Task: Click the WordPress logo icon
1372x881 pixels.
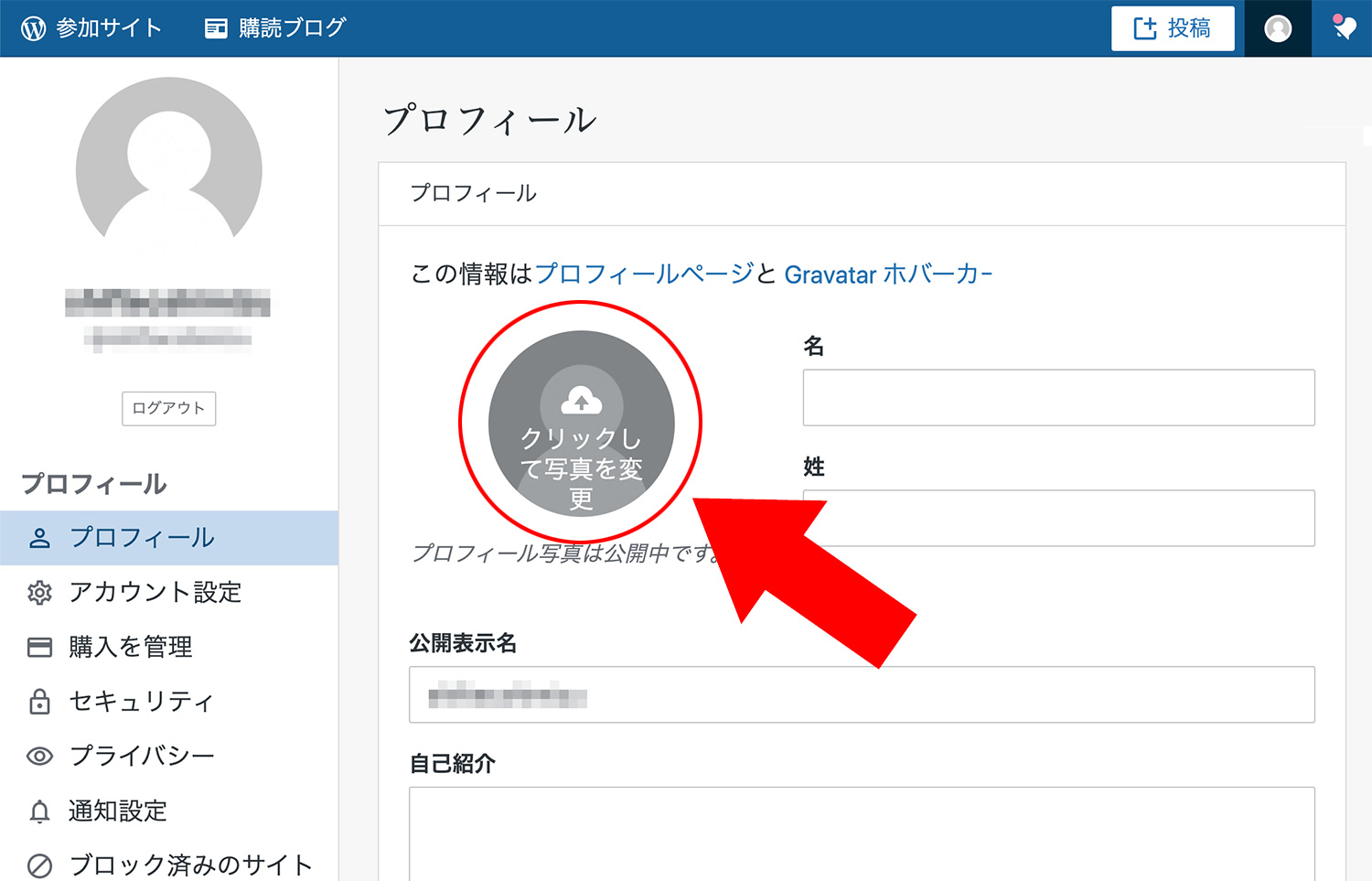Action: pos(34,28)
